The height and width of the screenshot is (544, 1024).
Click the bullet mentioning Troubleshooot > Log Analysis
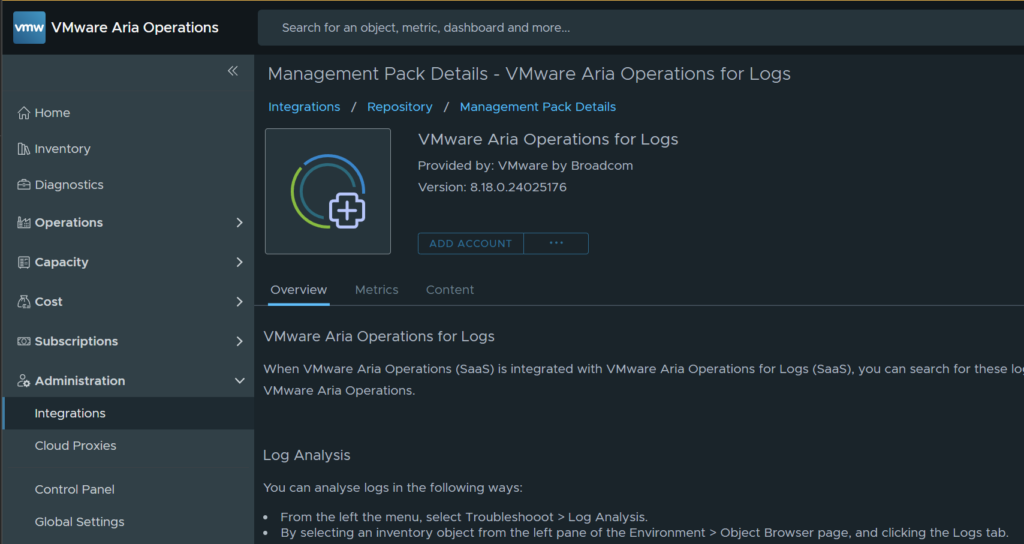point(464,517)
